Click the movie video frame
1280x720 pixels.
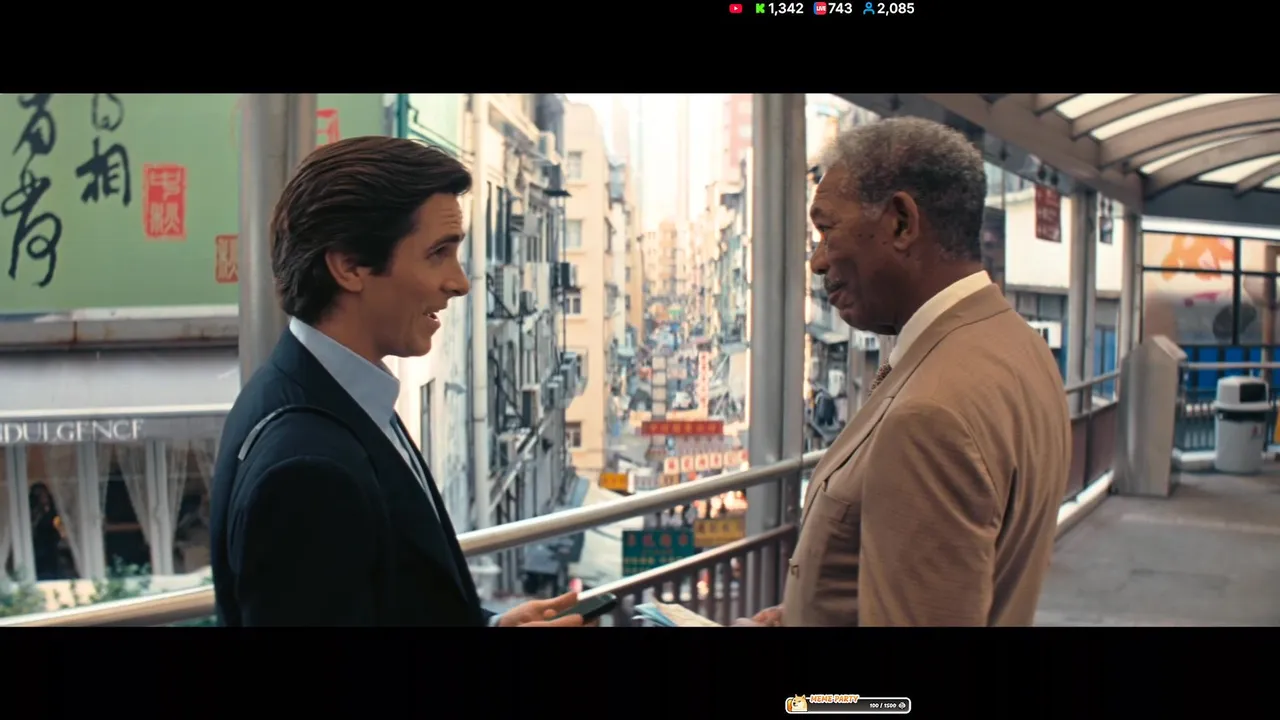pyautogui.click(x=640, y=360)
